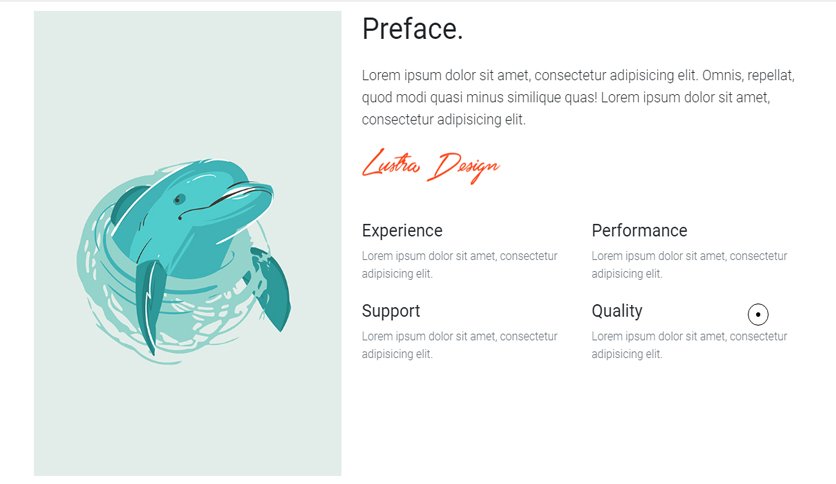836x484 pixels.
Task: Click the dolphin's right flipper
Action: [x=271, y=289]
